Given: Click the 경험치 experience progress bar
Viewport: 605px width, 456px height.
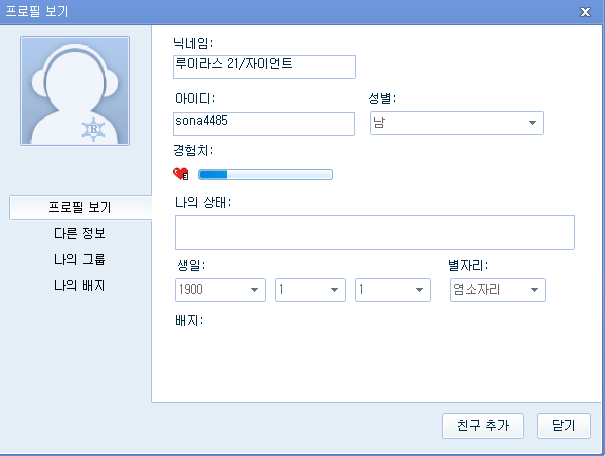Looking at the screenshot, I should click(265, 175).
